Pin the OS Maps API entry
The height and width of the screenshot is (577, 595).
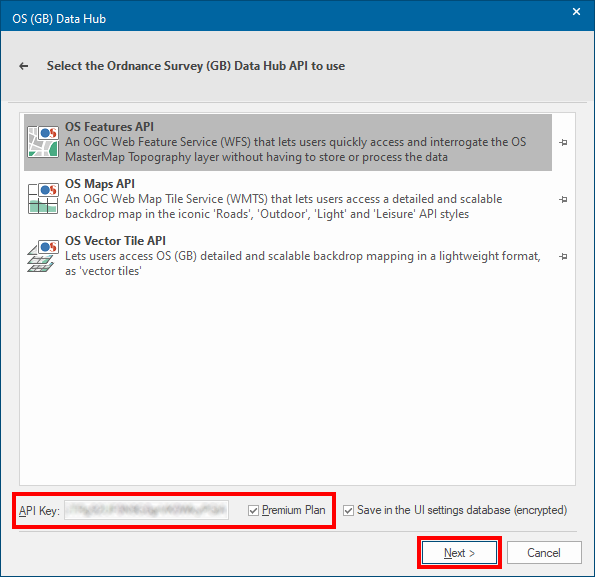563,200
